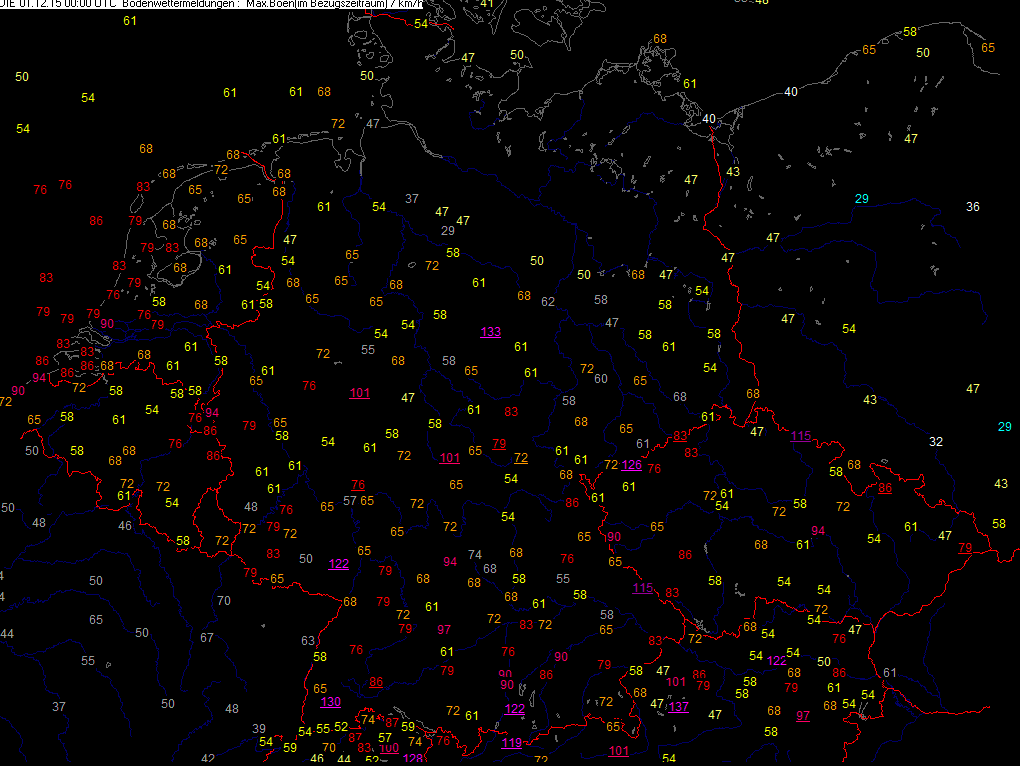Image resolution: width=1020 pixels, height=766 pixels.
Task: Click the gray 67 station reading
Action: [207, 638]
